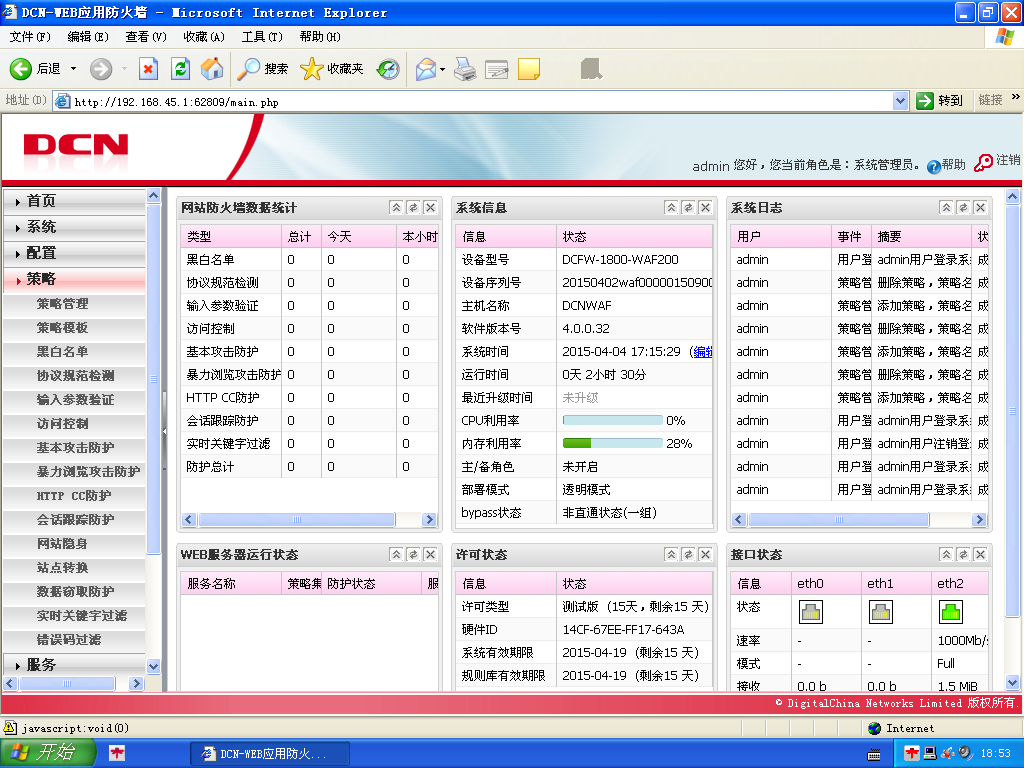Collapse the 系统信息 panel
The image size is (1024, 768).
click(x=671, y=208)
